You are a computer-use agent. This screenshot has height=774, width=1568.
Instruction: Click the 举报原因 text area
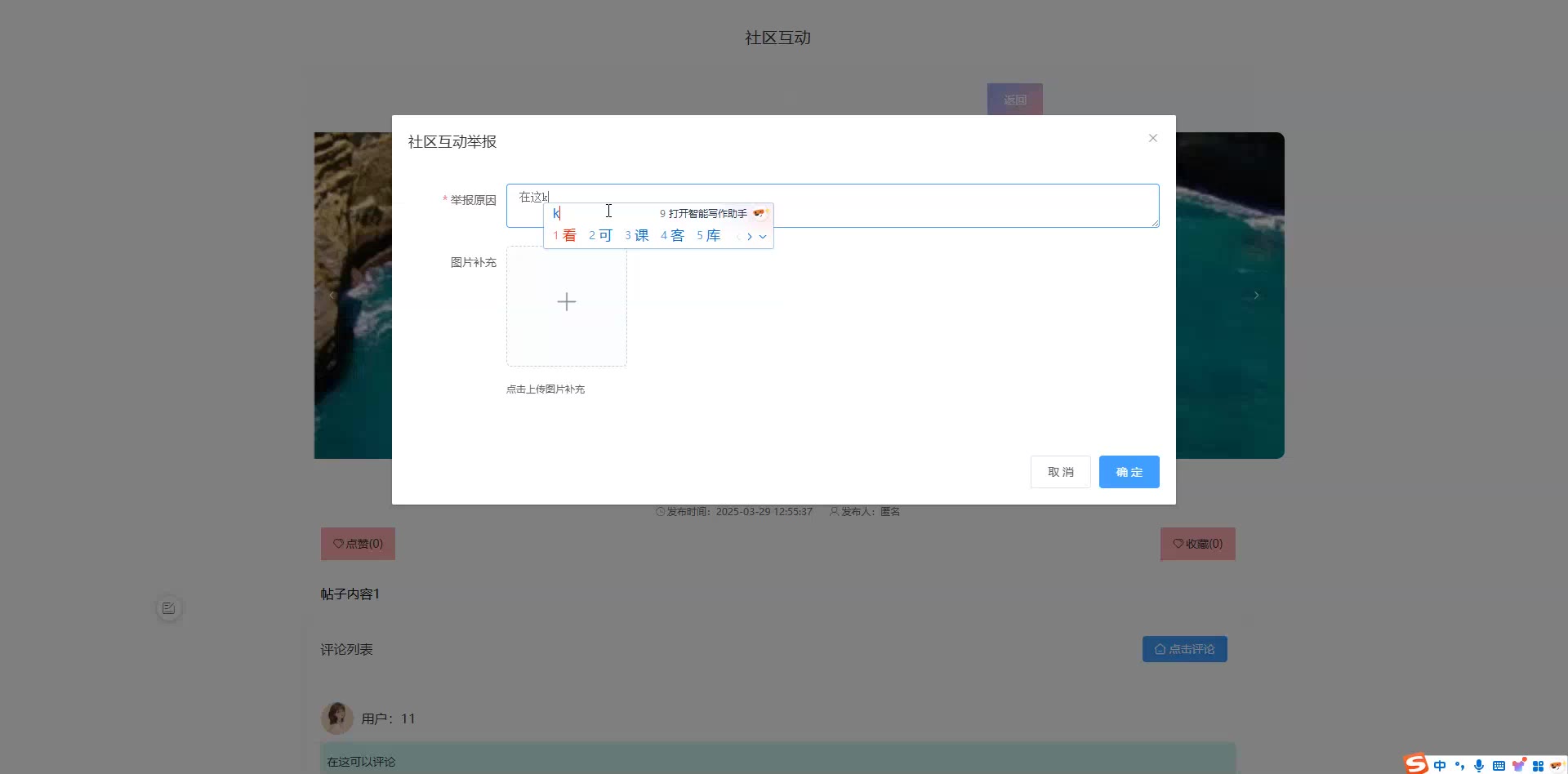point(832,206)
